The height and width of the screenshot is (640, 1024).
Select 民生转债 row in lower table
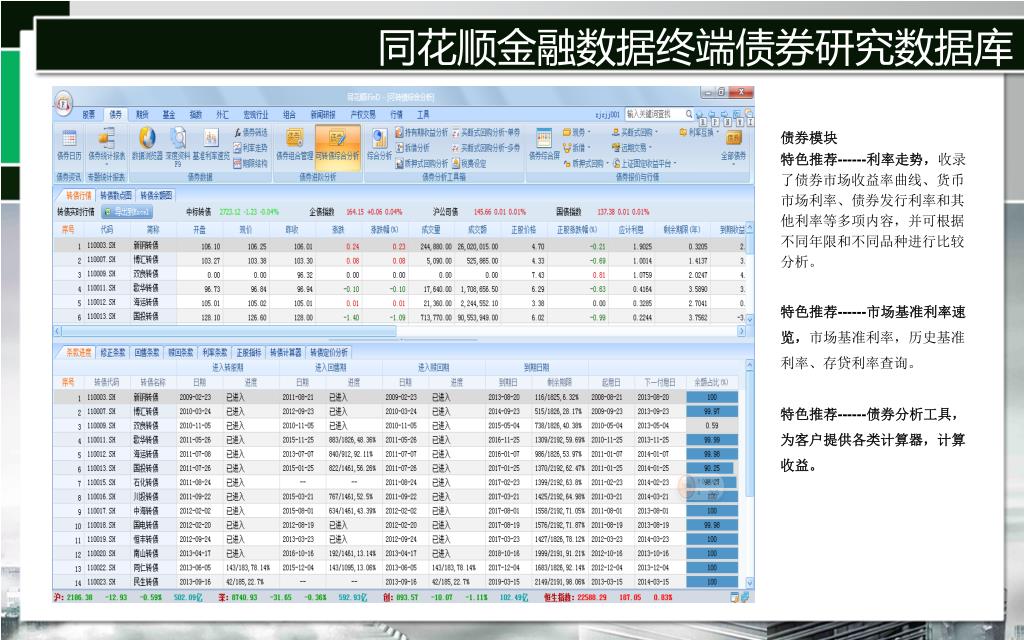click(398, 581)
